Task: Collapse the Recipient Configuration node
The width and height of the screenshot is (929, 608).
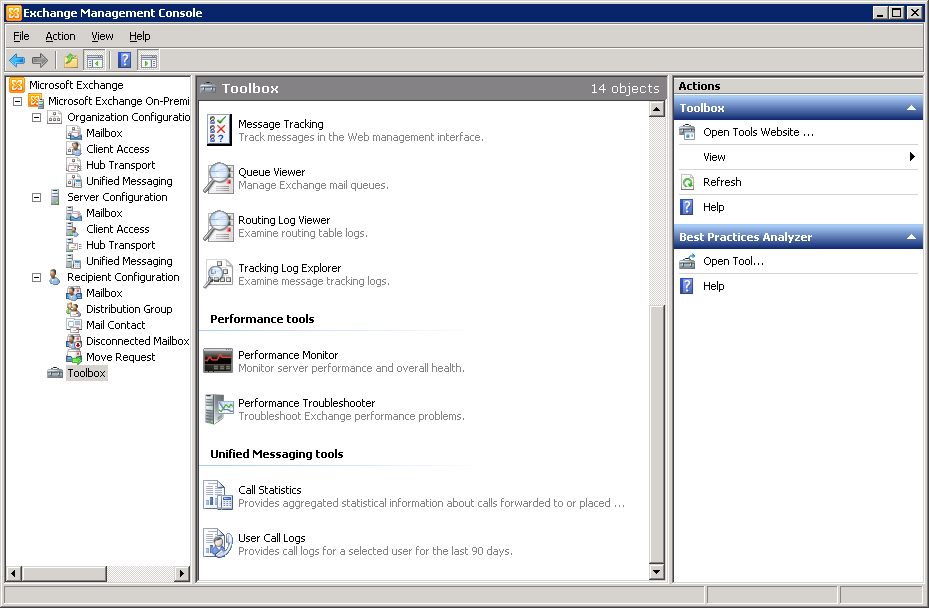Action: (x=37, y=277)
